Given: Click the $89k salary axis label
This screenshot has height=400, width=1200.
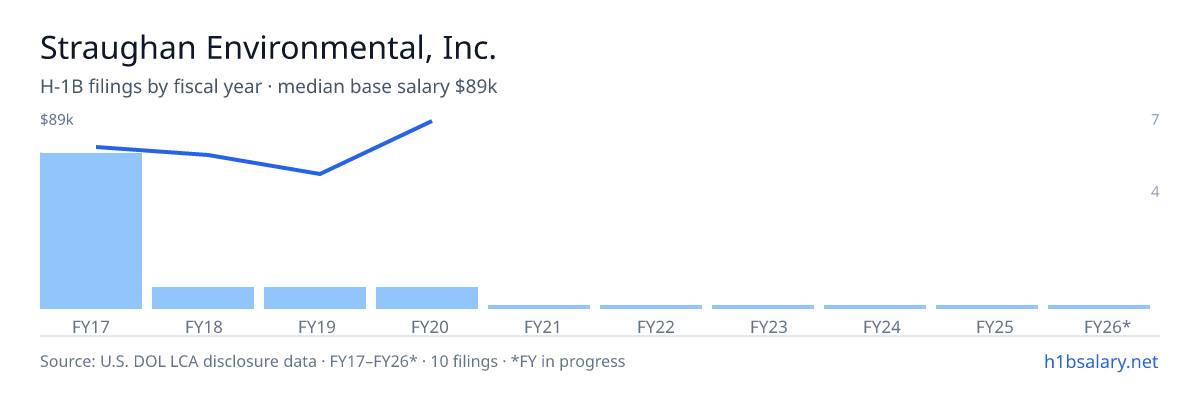Looking at the screenshot, I should point(57,120).
